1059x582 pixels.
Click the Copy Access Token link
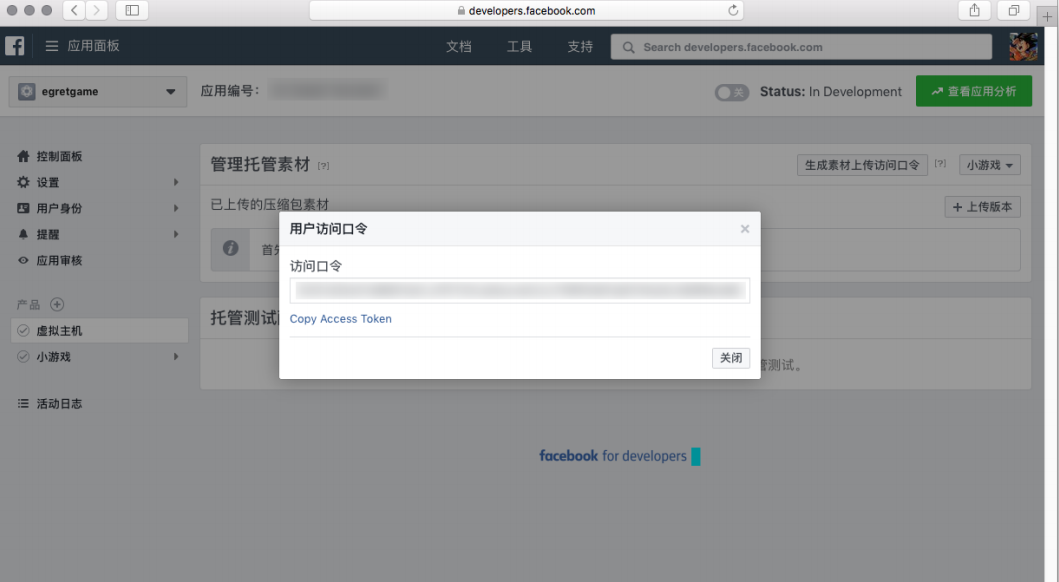click(x=343, y=318)
